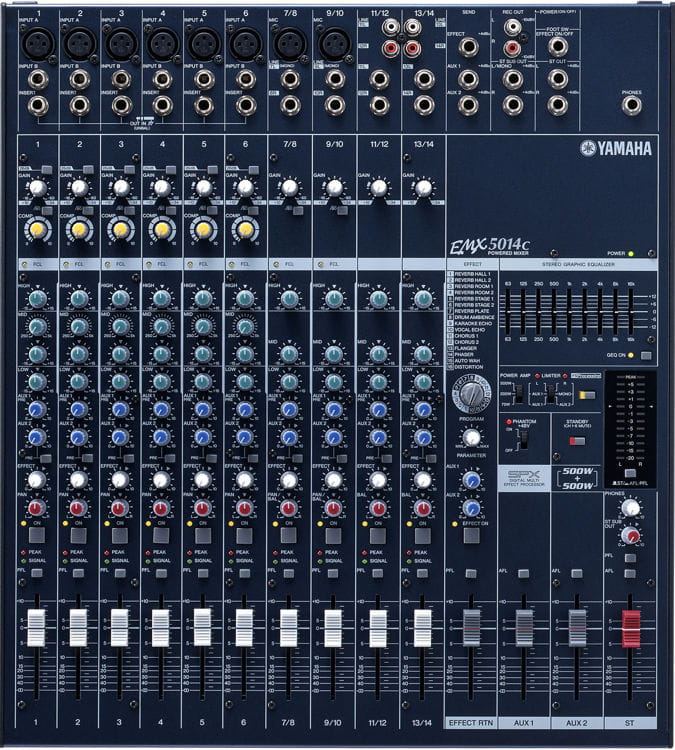Click the PHONES output jack
Image resolution: width=675 pixels, height=750 pixels.
pos(631,104)
